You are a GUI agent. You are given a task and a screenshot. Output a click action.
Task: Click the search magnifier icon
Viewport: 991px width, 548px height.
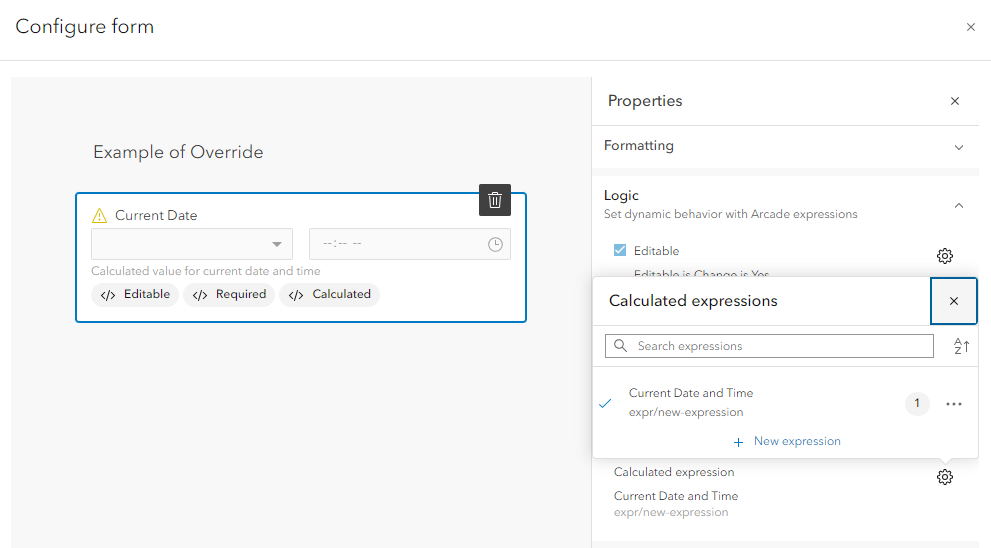coord(621,346)
